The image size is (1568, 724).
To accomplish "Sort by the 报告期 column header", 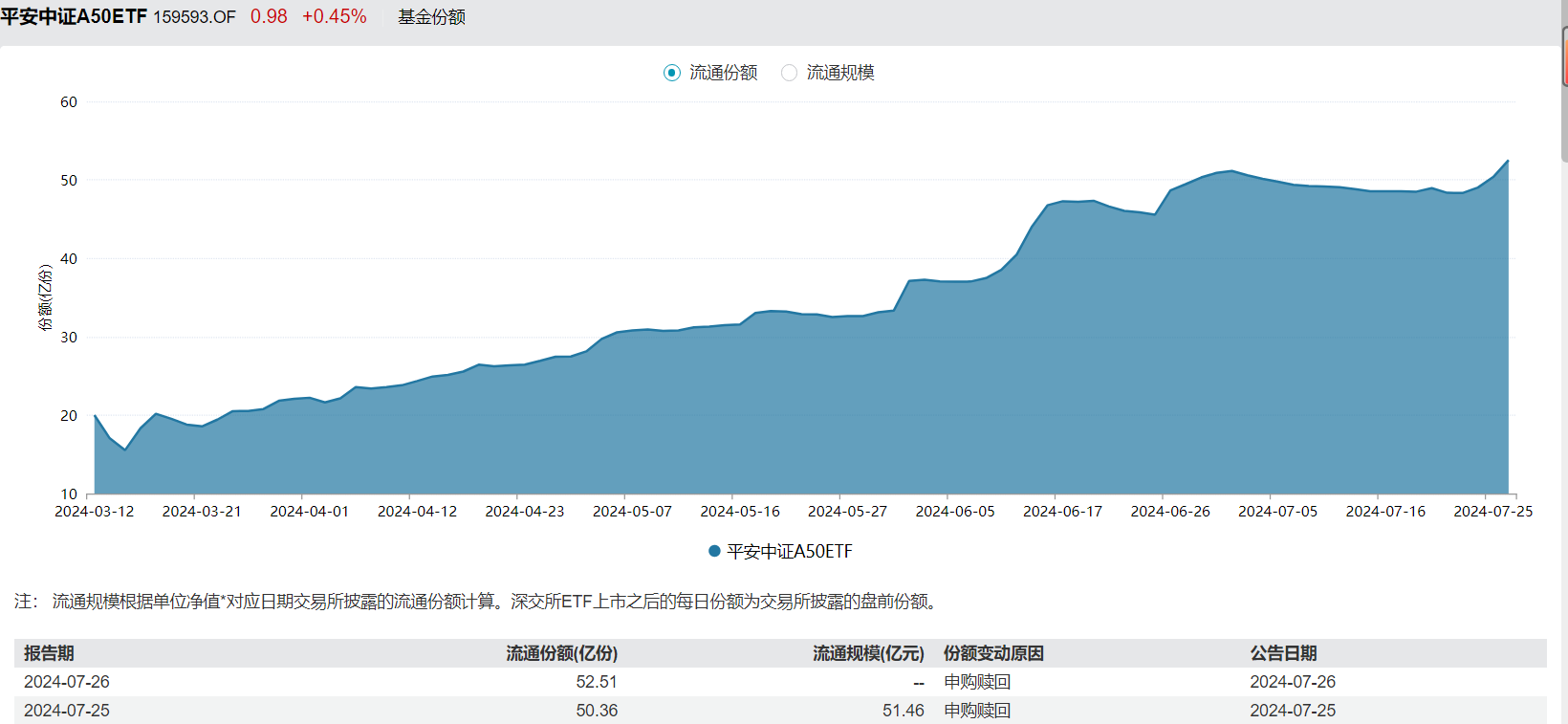I will click(x=49, y=653).
